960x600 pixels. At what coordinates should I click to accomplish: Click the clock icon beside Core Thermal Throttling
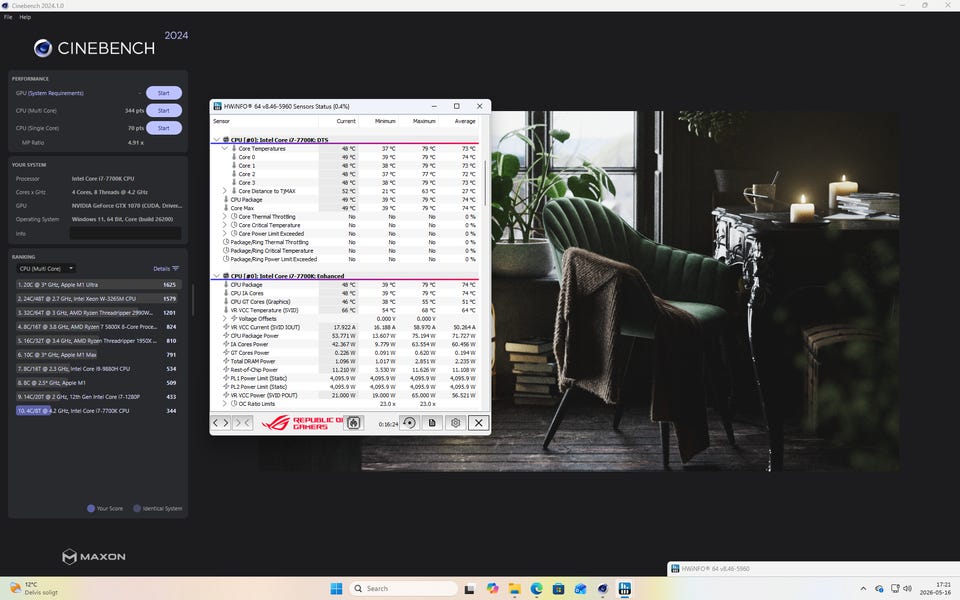(x=234, y=217)
